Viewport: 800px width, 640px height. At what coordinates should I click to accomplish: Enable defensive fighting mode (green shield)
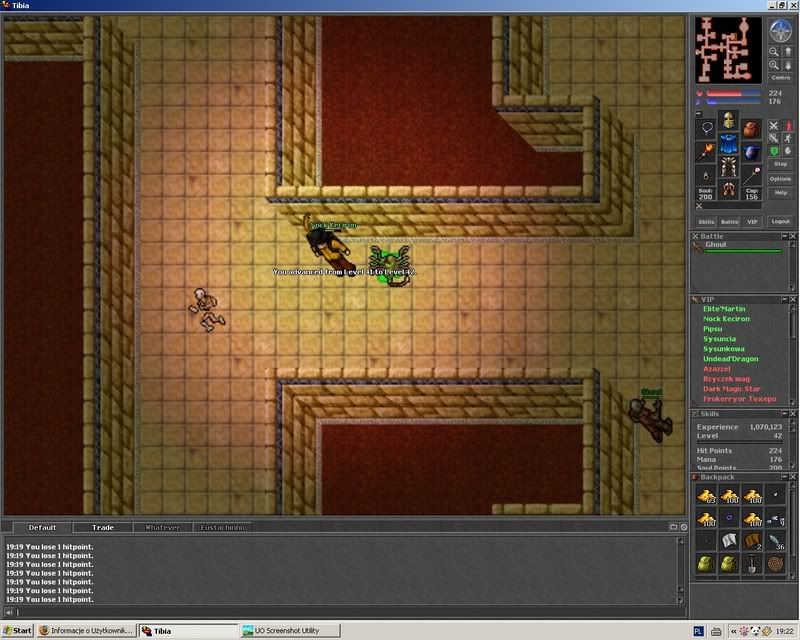[774, 151]
